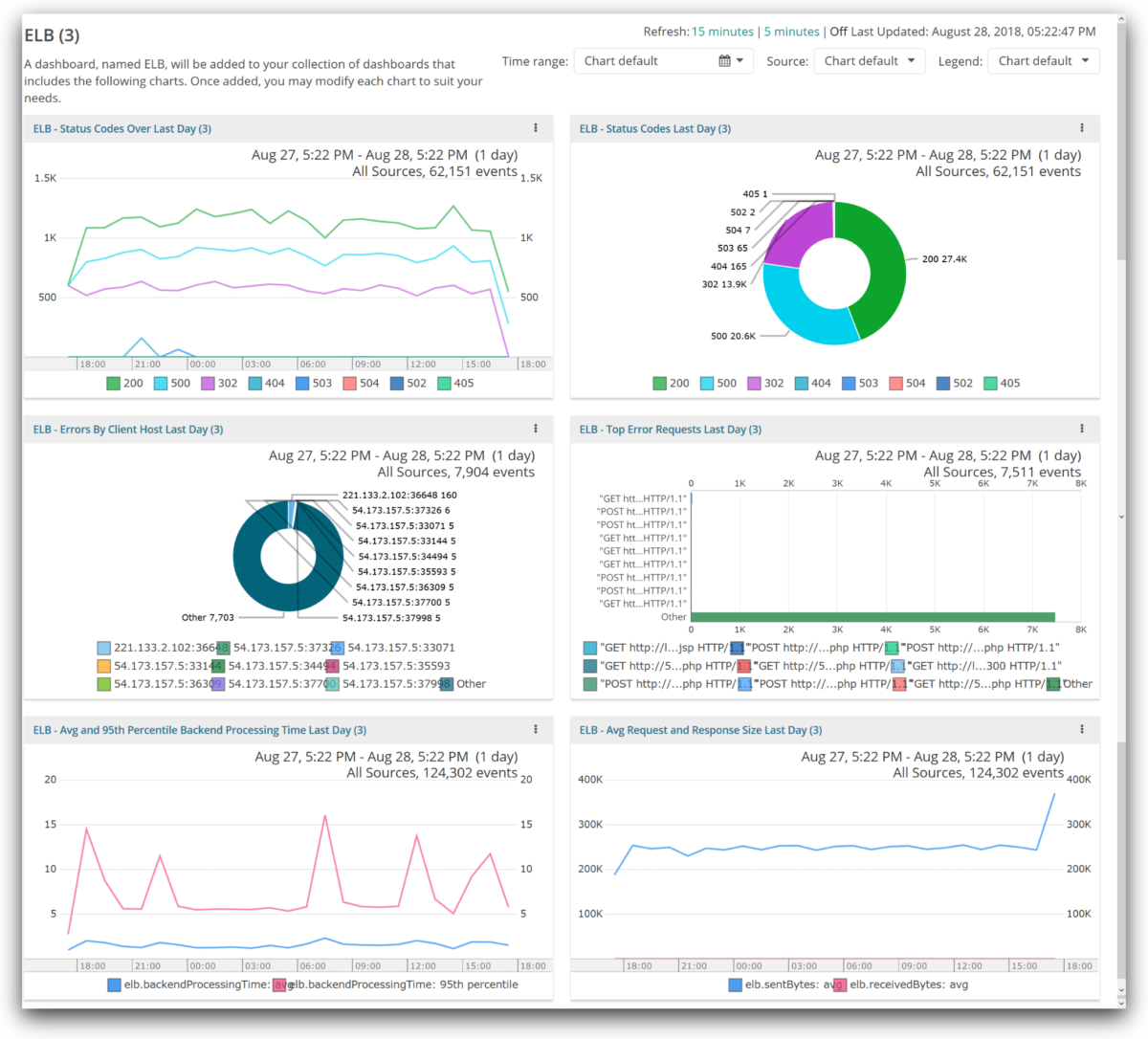Open the kebab menu on Avg Request and Response Size chart
This screenshot has height=1039, width=1148.
pos(1081,729)
